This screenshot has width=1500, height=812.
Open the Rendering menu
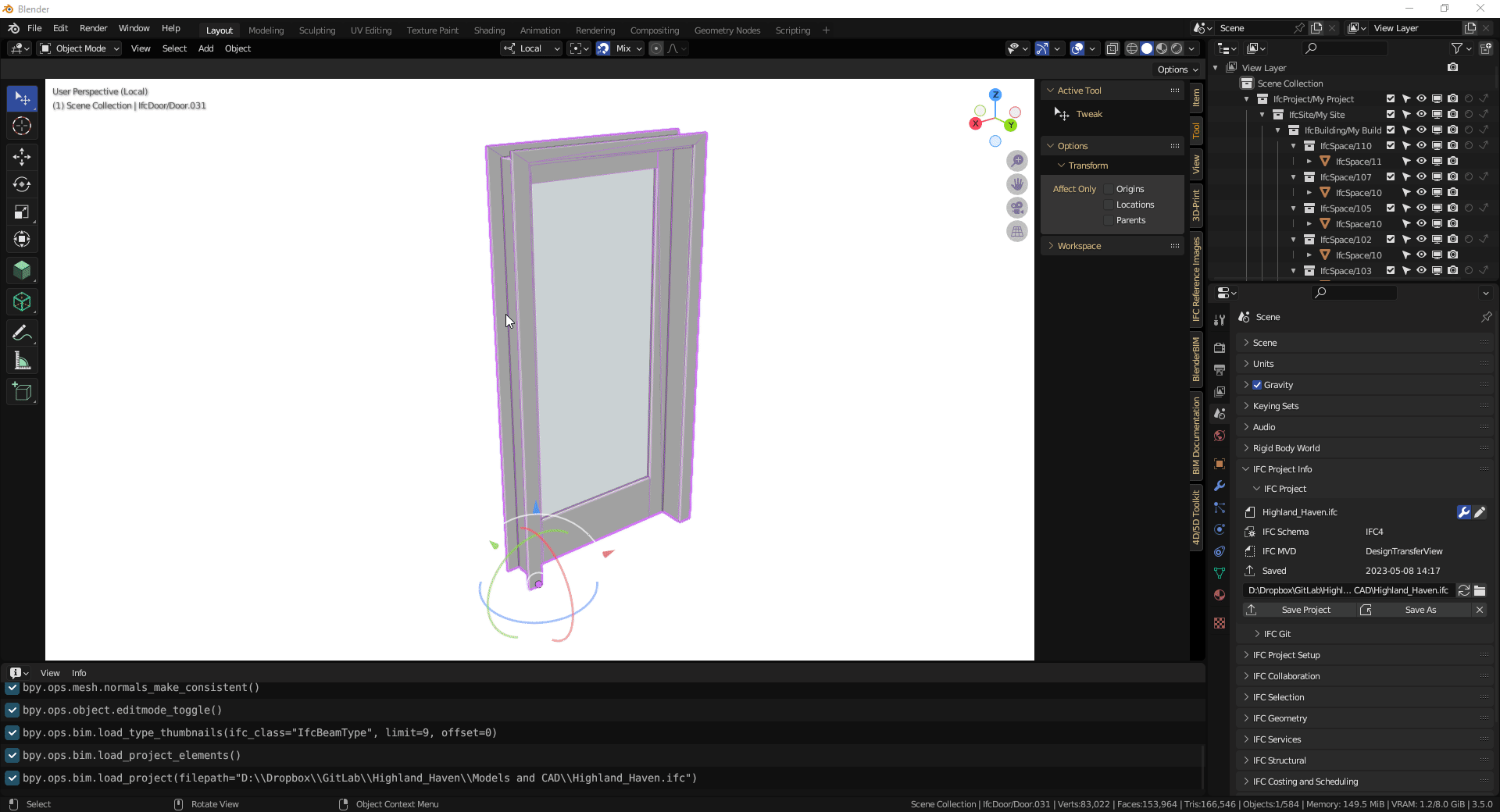click(x=595, y=30)
